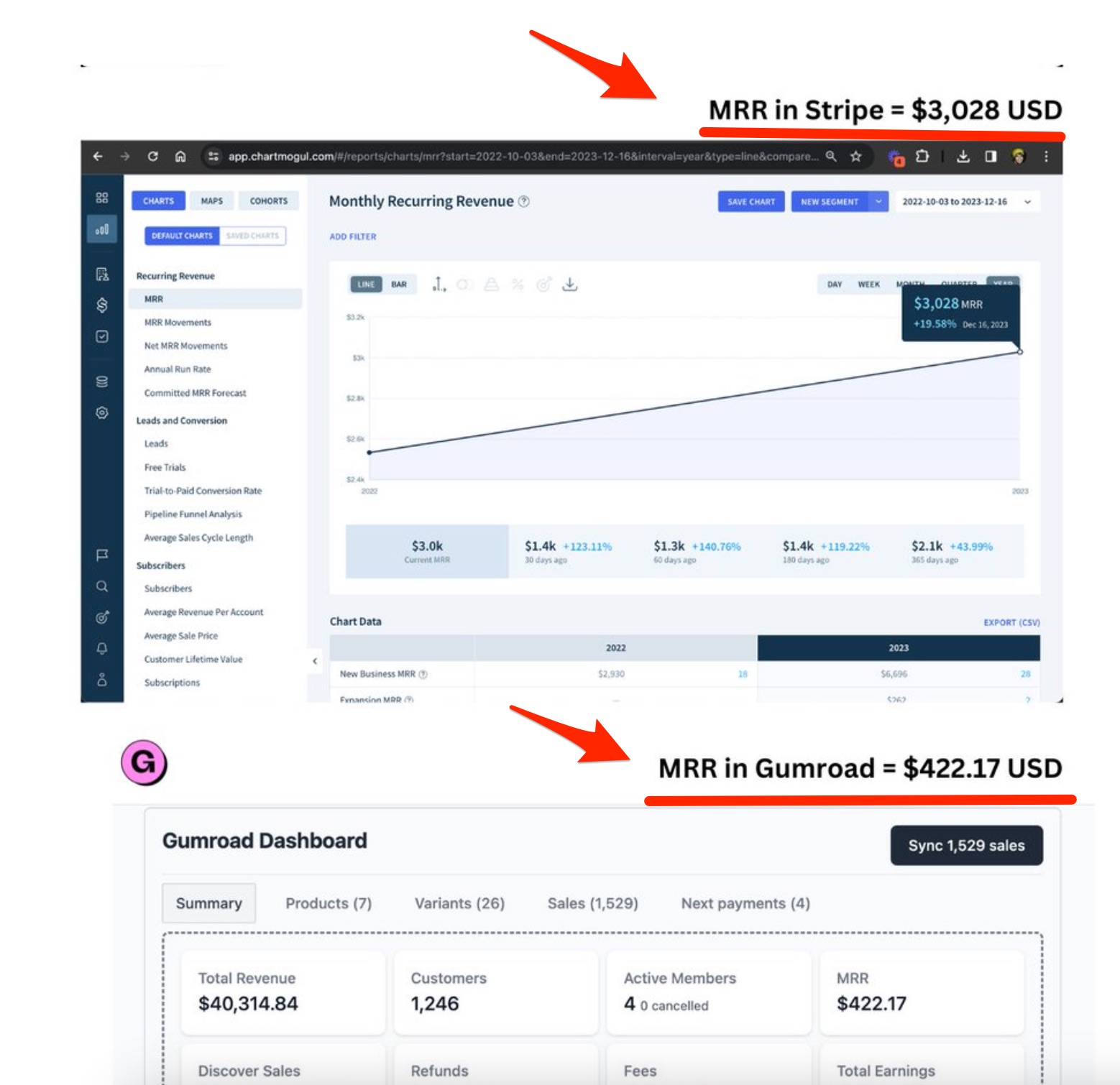
Task: Open the MAPS tab
Action: coord(212,201)
